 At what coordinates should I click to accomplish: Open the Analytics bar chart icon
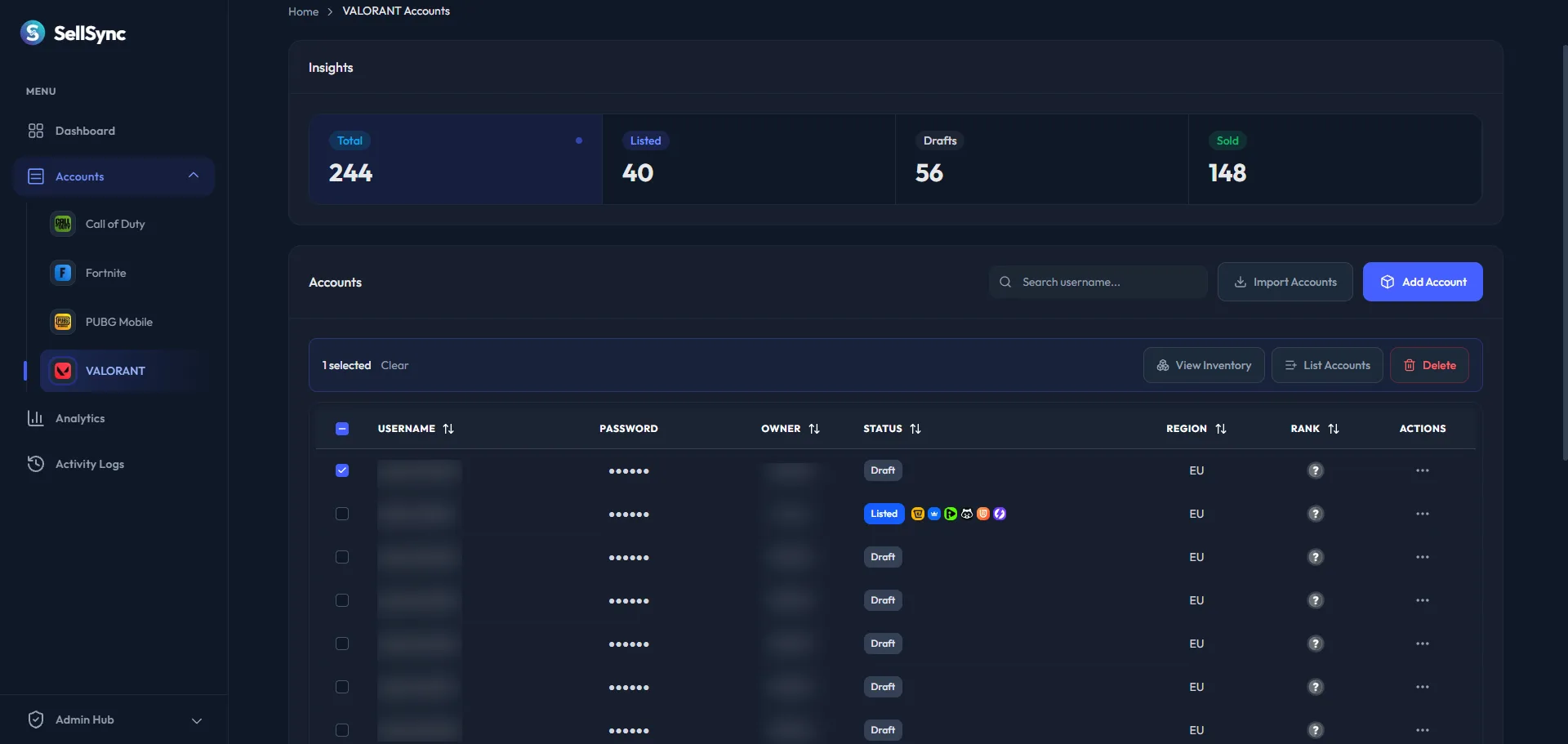click(36, 418)
